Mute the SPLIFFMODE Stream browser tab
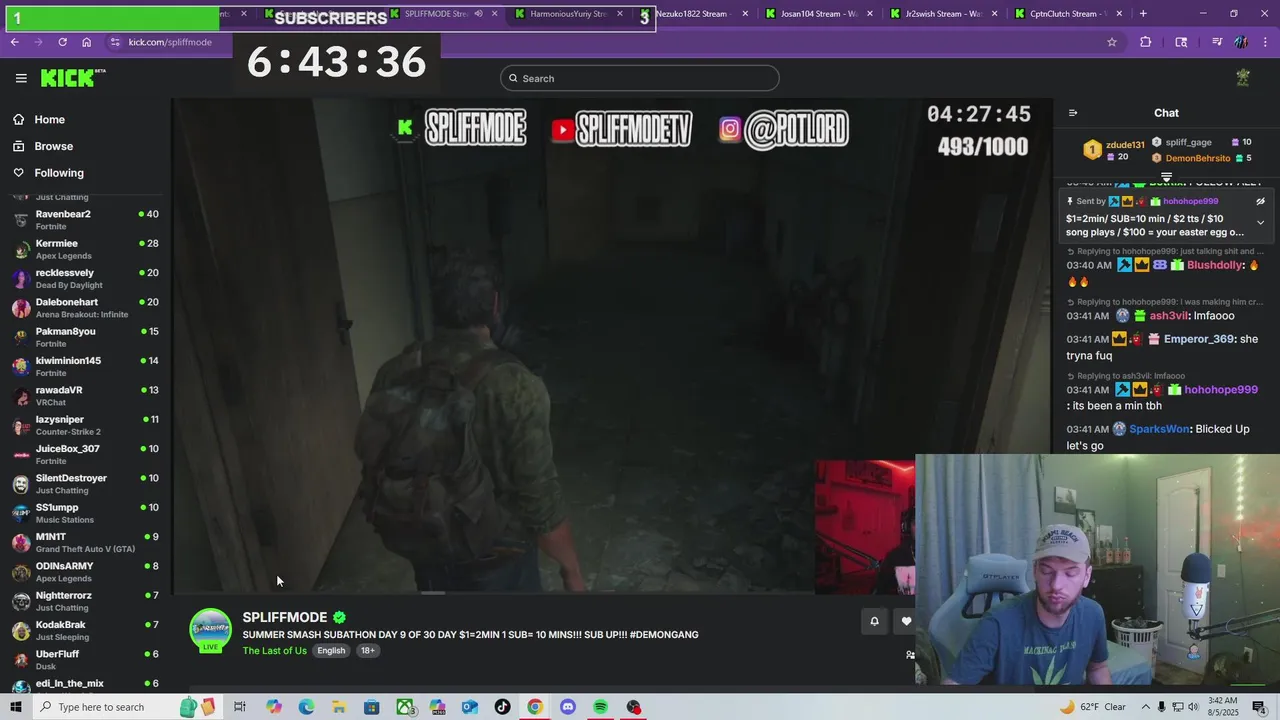Viewport: 1280px width, 720px height. 478,14
